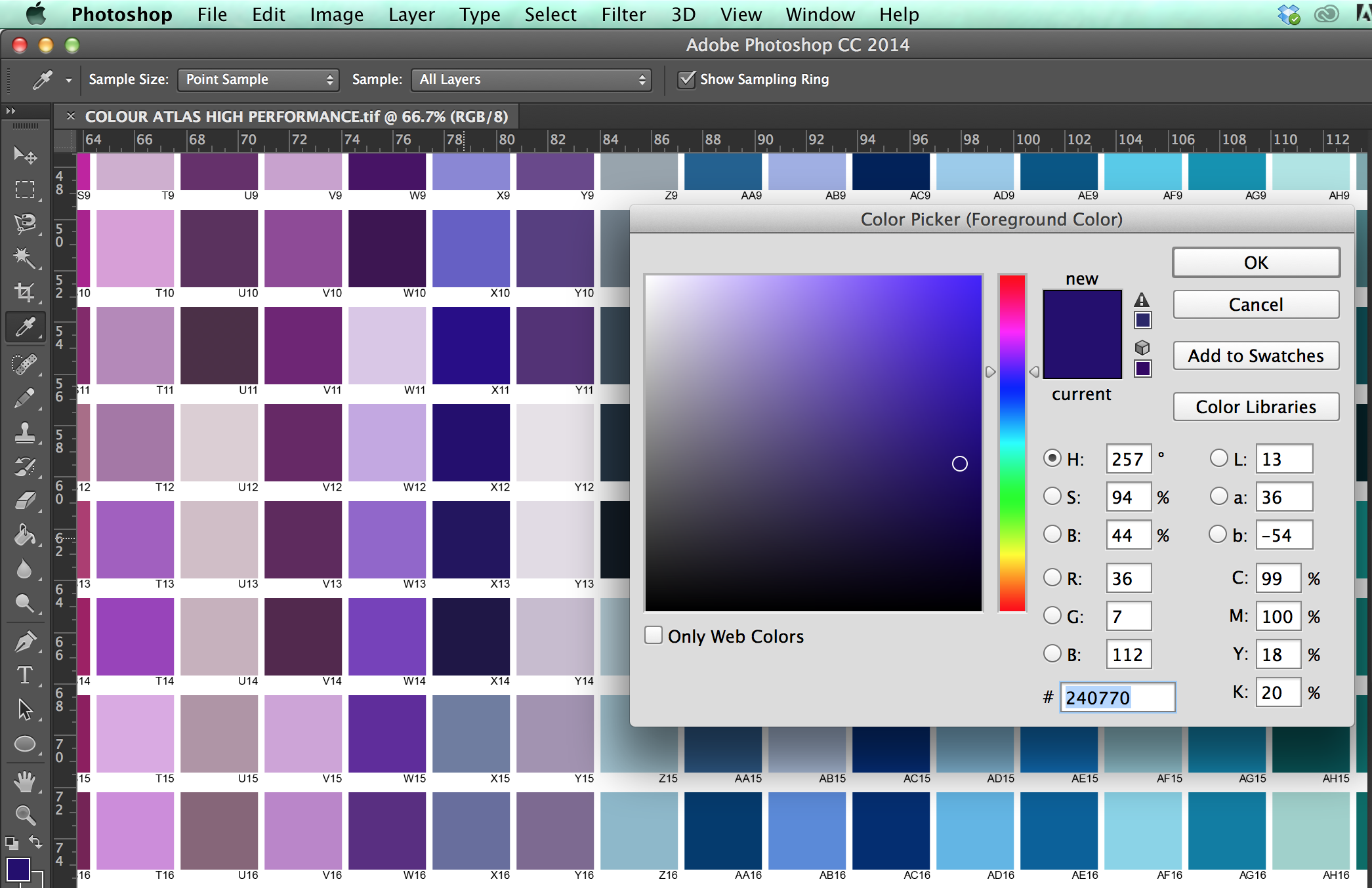Select the Healing Brush tool
The height and width of the screenshot is (888, 1372).
coord(25,364)
